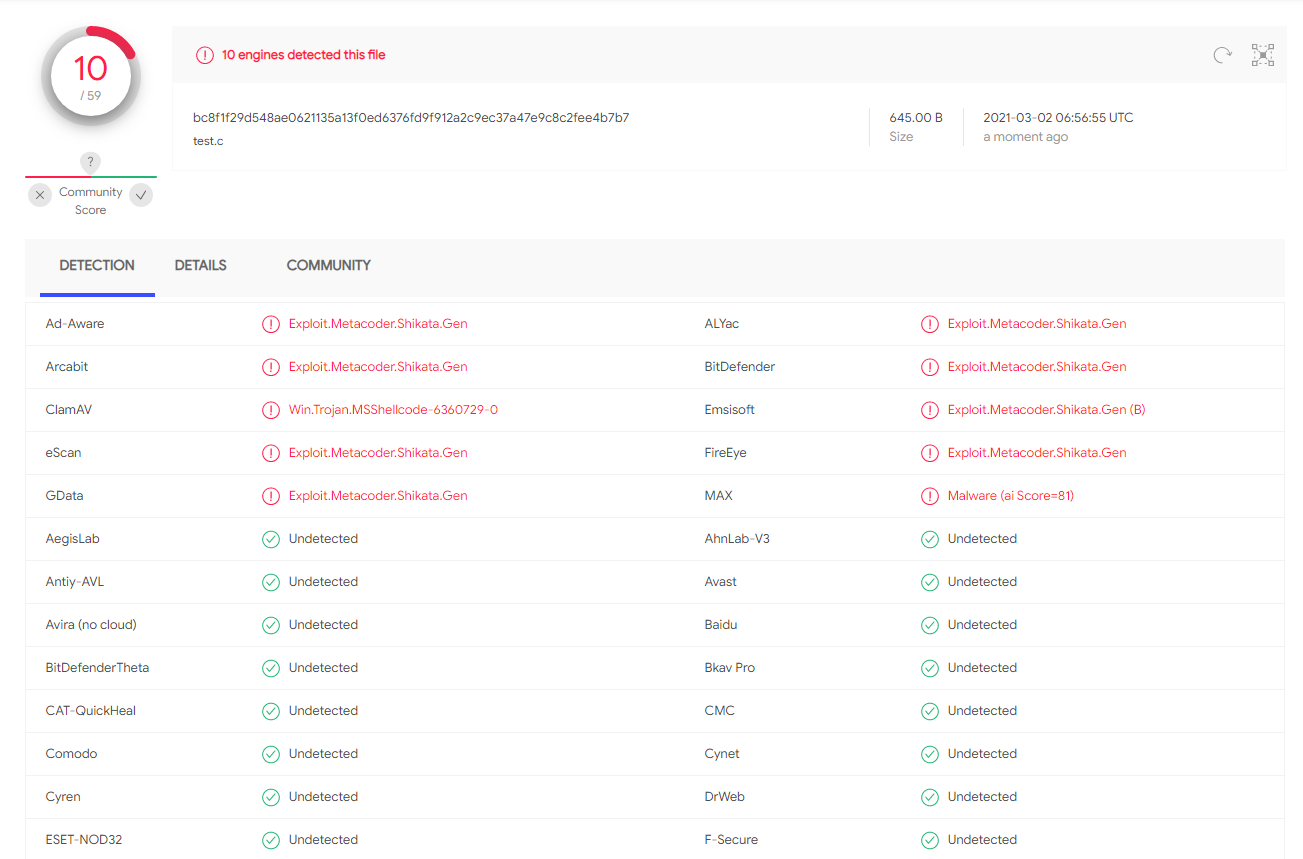Vote malicious with the X community button
Image resolution: width=1303 pixels, height=859 pixels.
pos(39,195)
